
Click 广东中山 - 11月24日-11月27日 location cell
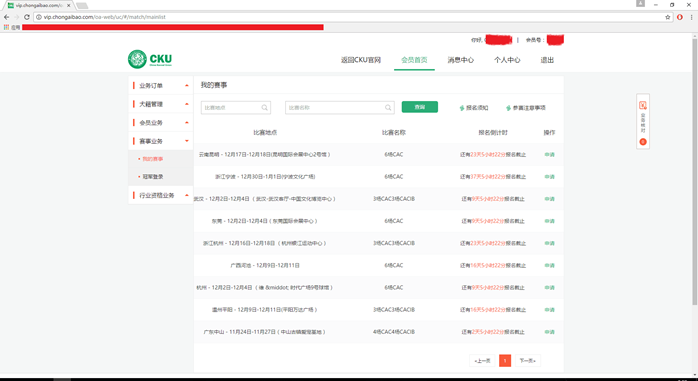[x=264, y=332]
